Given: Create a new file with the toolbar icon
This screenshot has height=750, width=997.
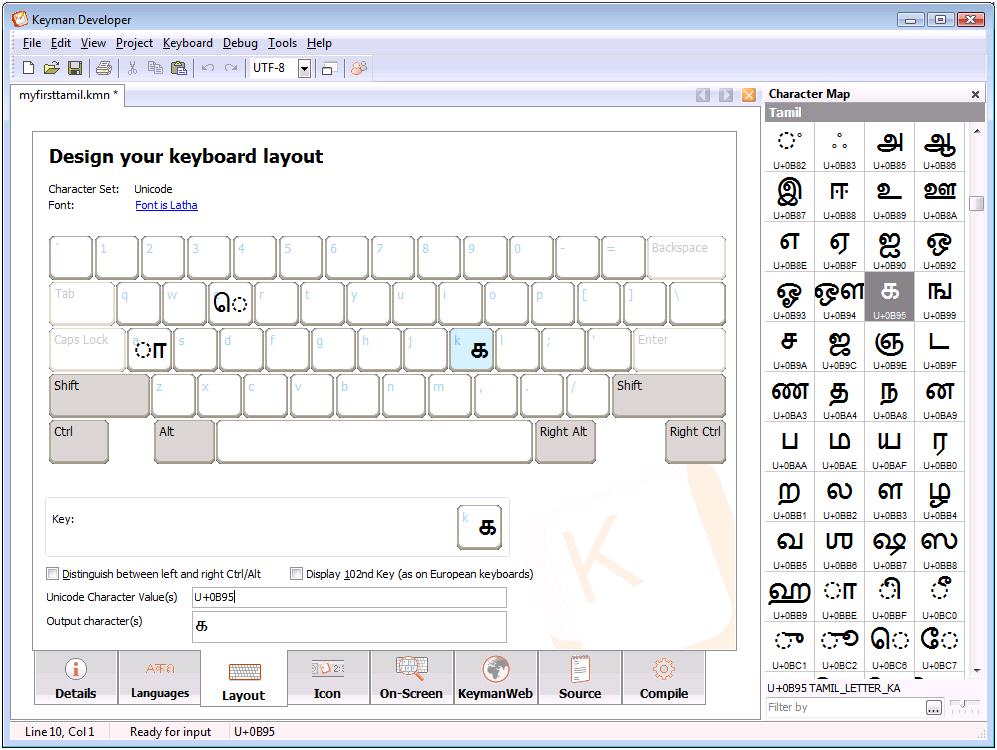Looking at the screenshot, I should 29,68.
